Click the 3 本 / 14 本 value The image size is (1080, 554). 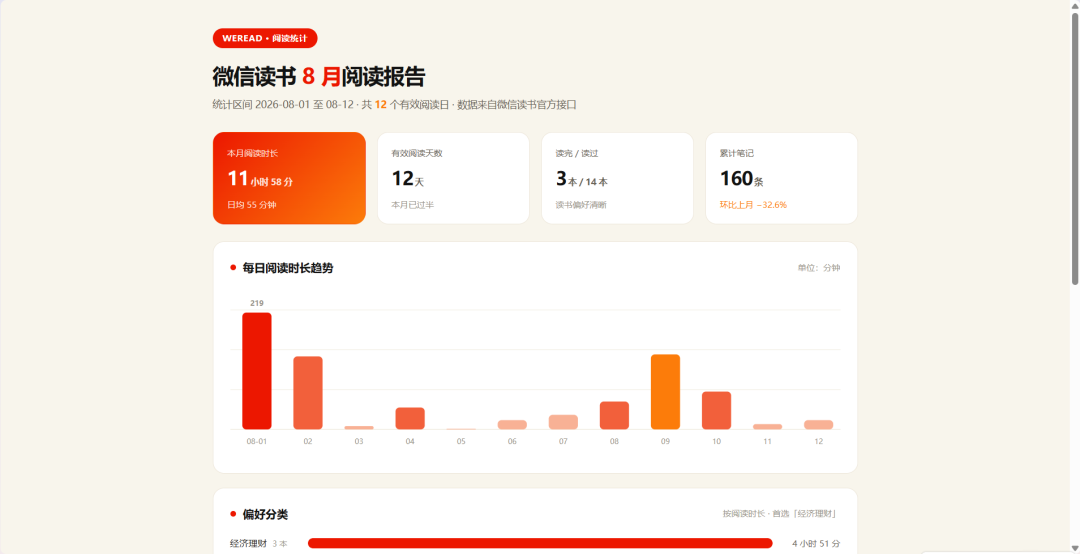click(x=581, y=179)
